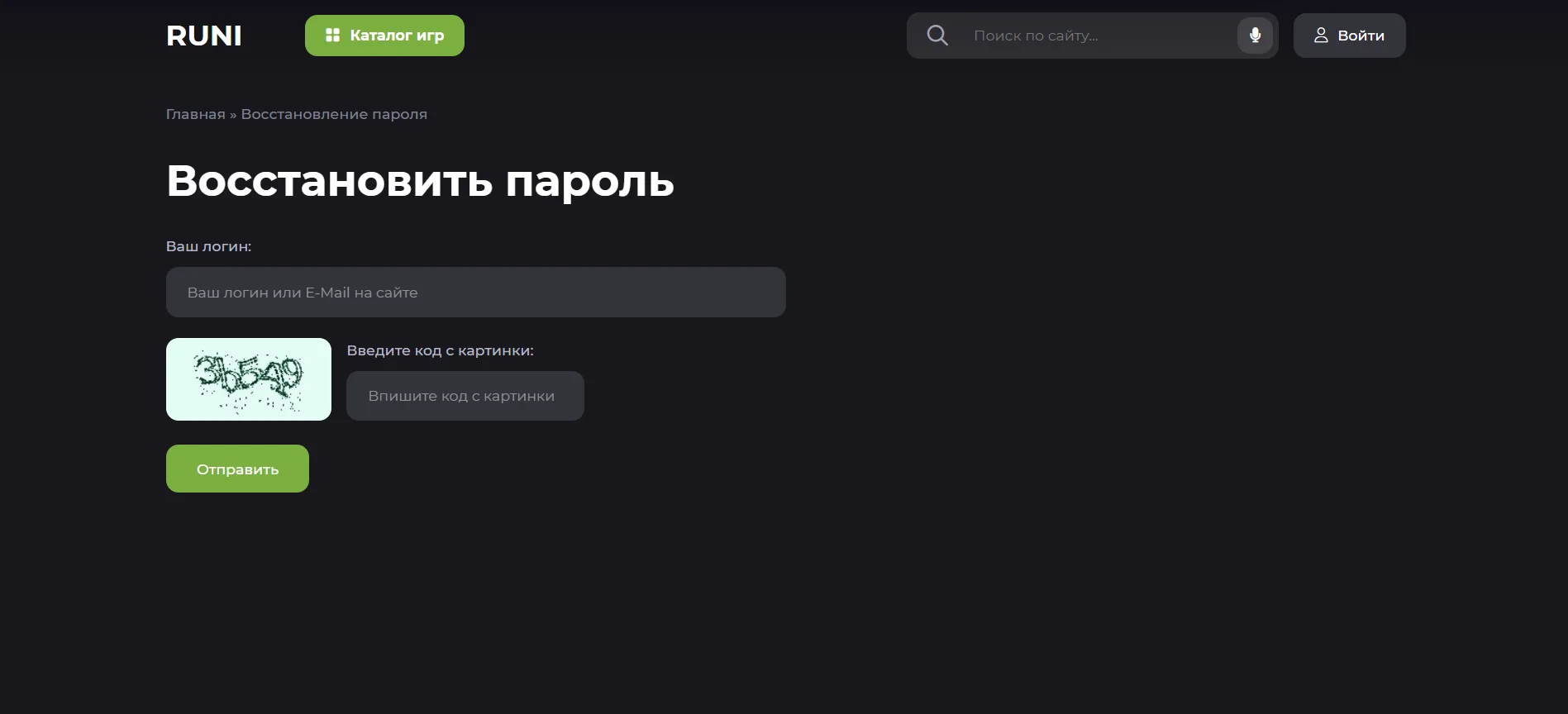
Task: Click the Восстановление пароля breadcrumb item
Action: [x=334, y=114]
